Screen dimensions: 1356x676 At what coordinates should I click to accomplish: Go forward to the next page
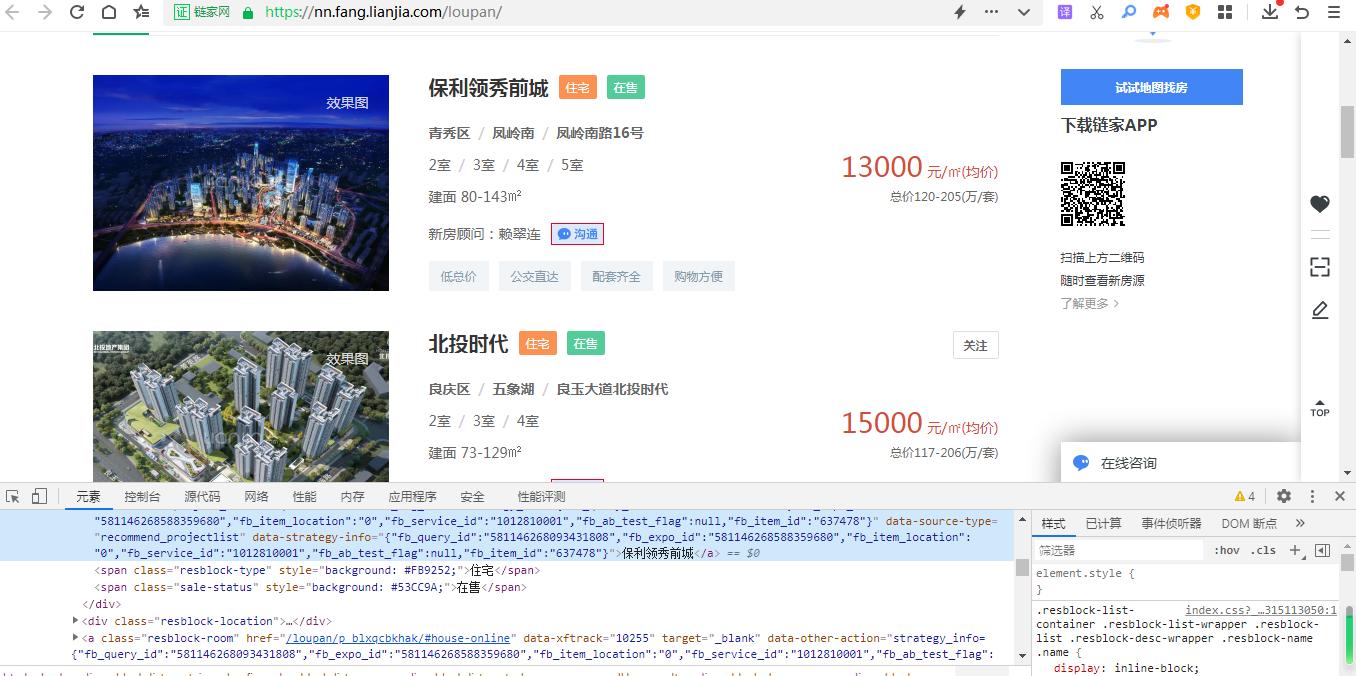click(44, 12)
